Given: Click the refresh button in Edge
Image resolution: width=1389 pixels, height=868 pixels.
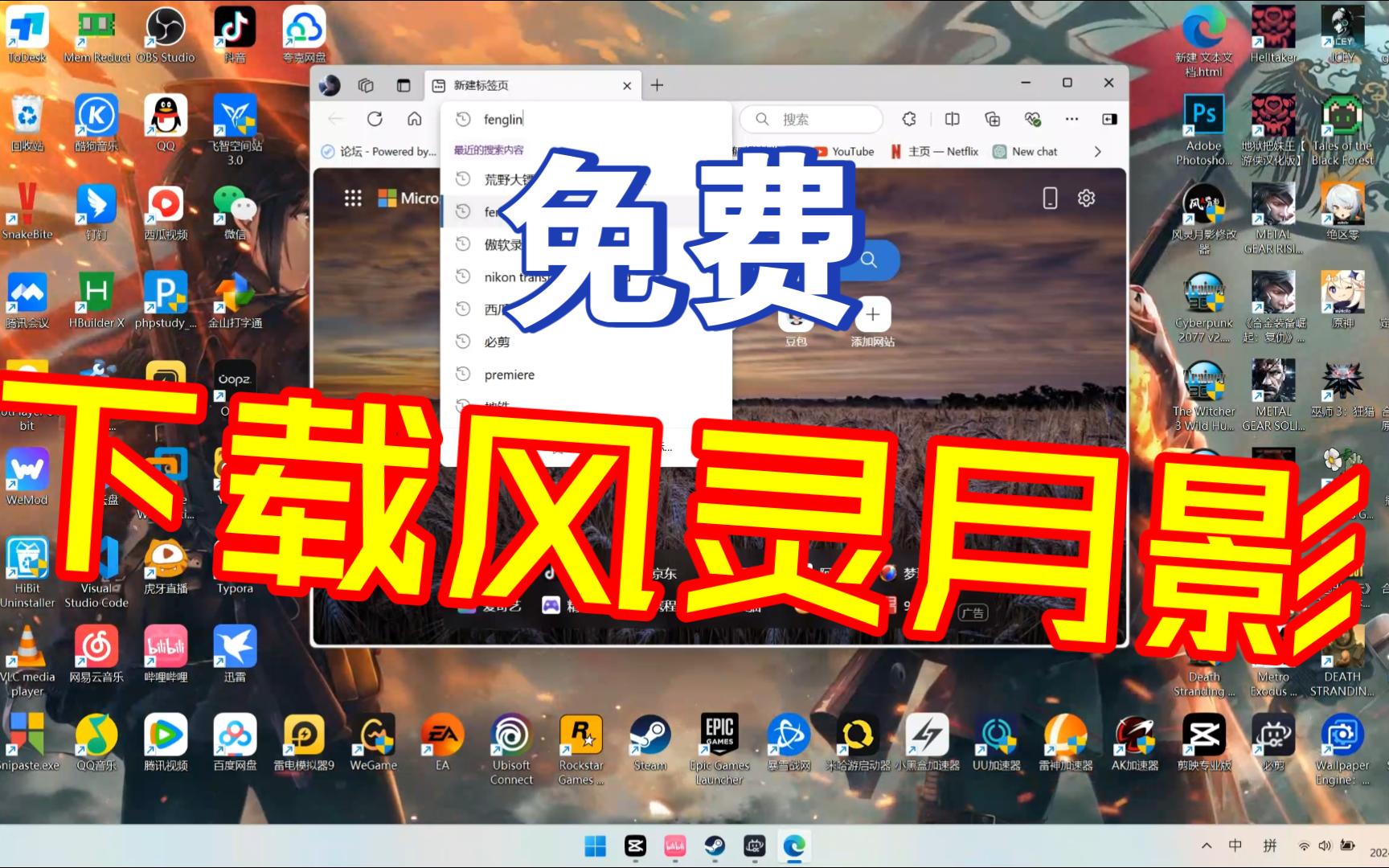Looking at the screenshot, I should (375, 118).
